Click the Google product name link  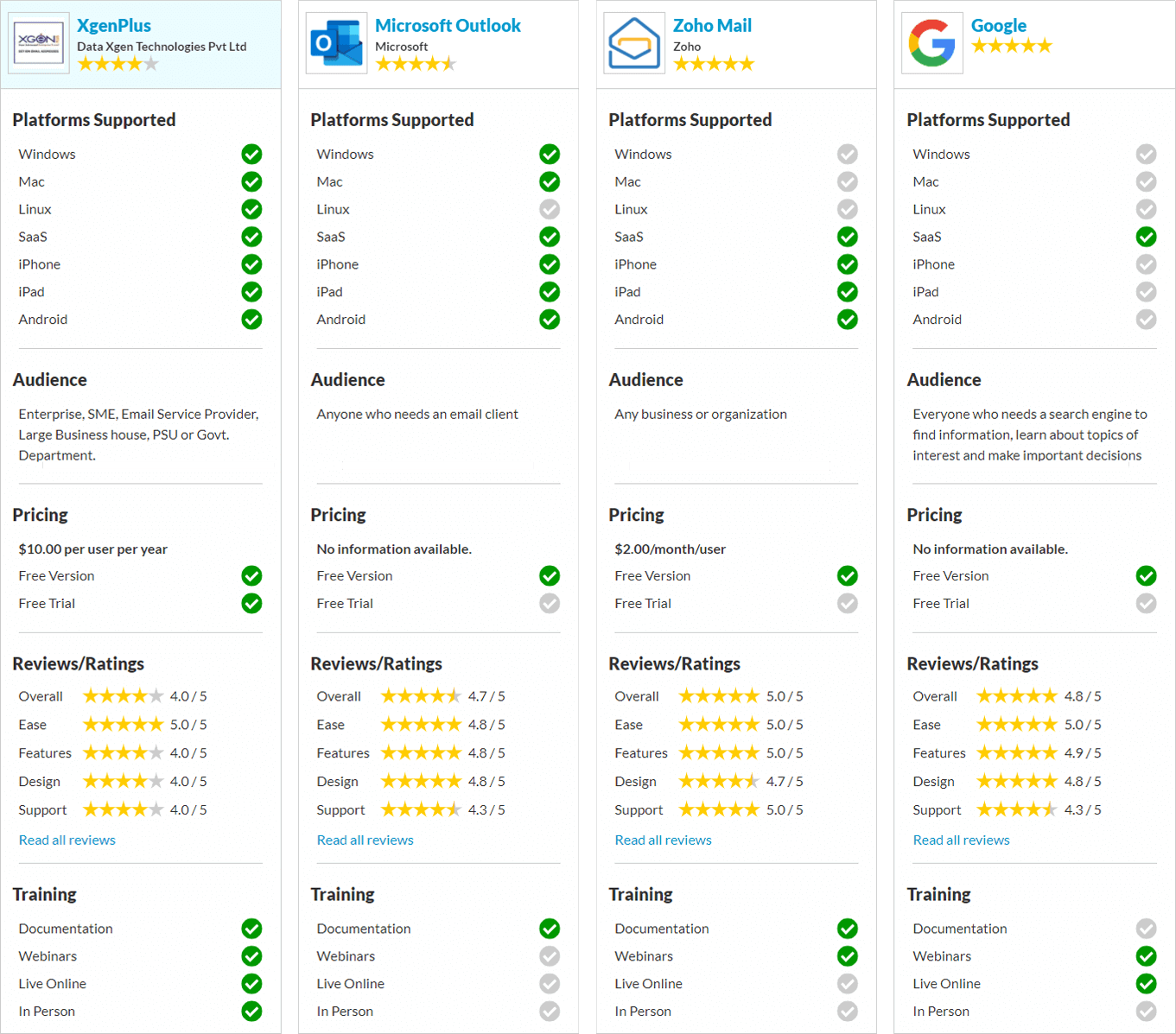[x=999, y=25]
